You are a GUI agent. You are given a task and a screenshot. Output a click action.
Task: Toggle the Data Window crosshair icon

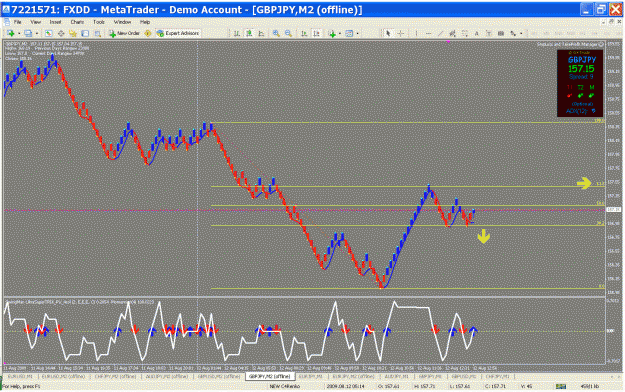[x=61, y=33]
